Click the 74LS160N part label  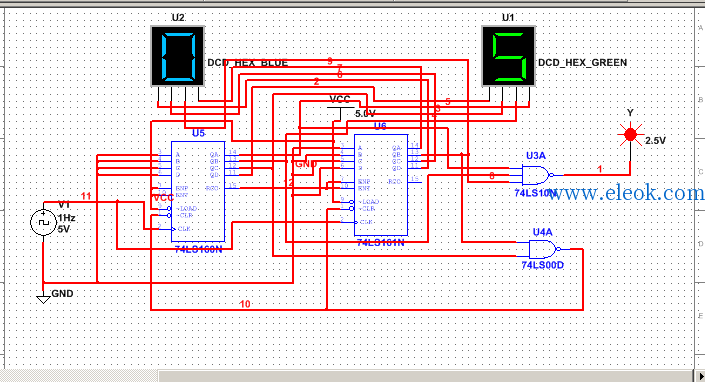tap(198, 249)
